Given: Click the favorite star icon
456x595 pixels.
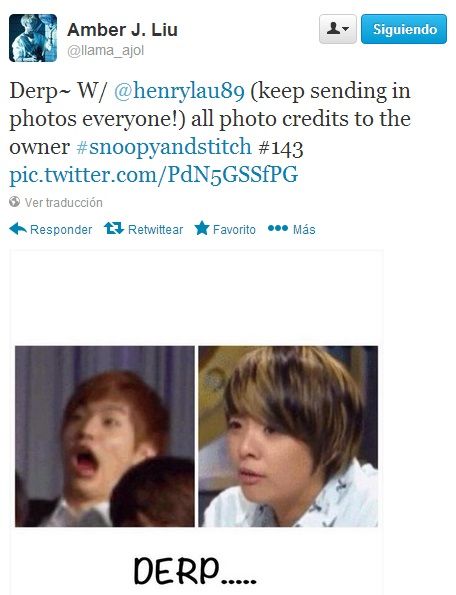Looking at the screenshot, I should [202, 228].
